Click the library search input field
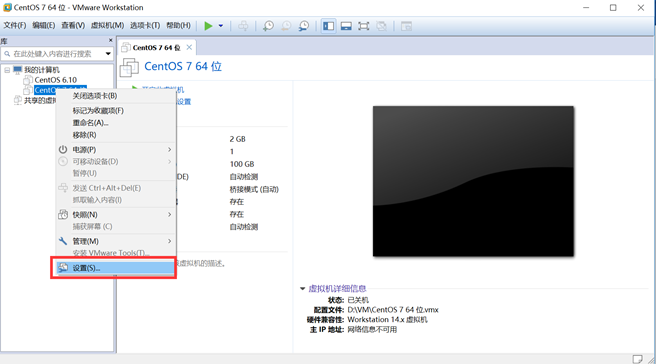The image size is (656, 364). click(x=52, y=54)
